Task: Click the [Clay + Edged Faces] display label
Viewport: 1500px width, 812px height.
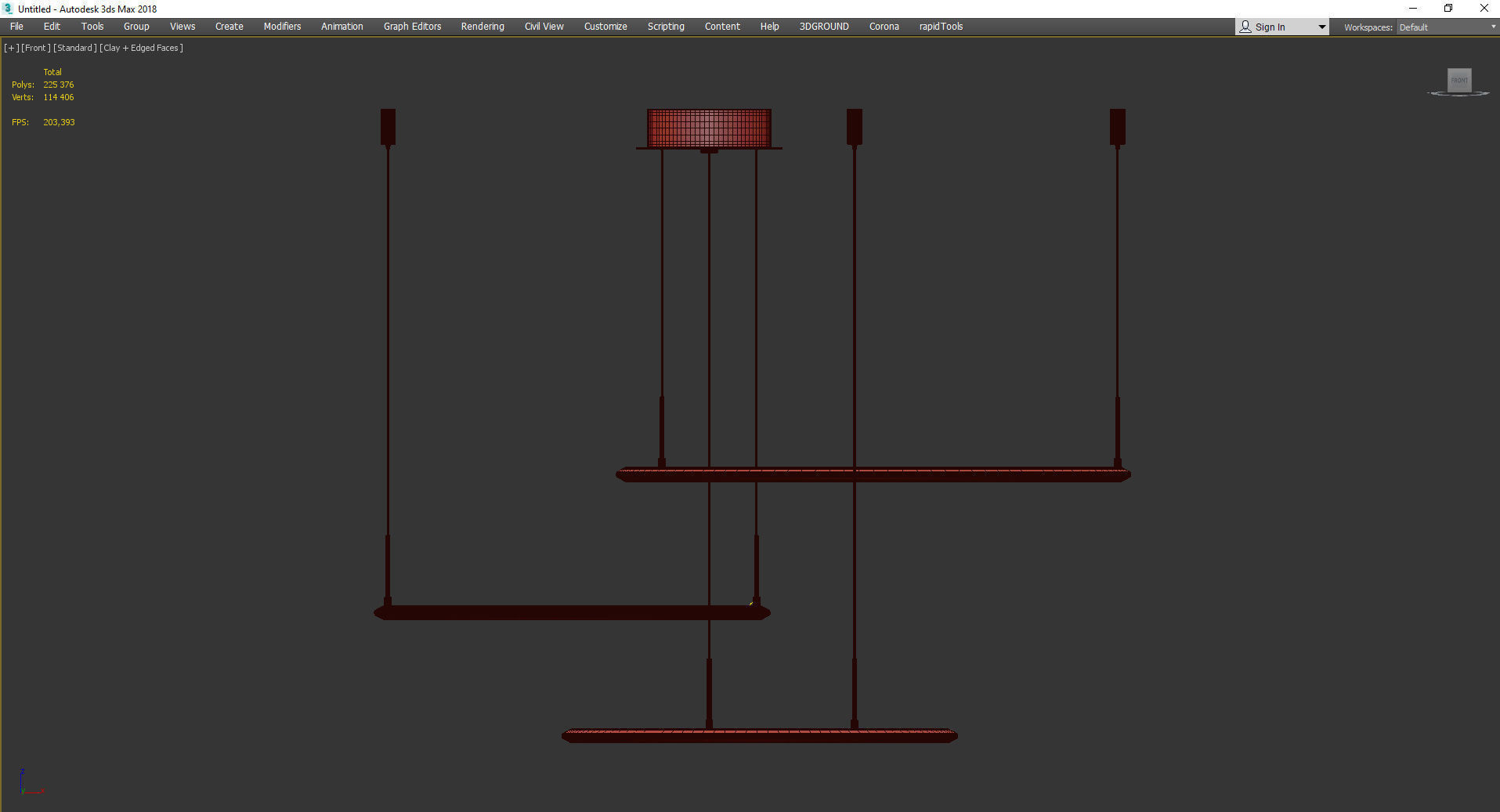Action: tap(142, 48)
